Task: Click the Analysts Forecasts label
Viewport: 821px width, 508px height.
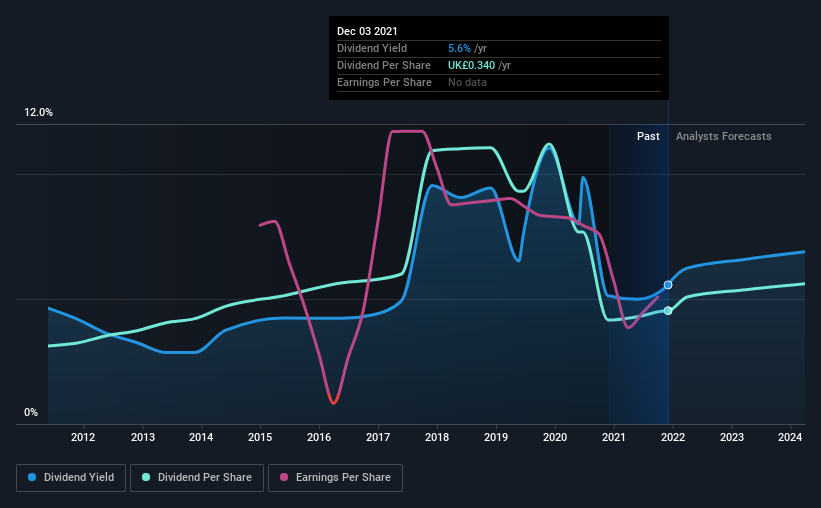Action: 724,136
